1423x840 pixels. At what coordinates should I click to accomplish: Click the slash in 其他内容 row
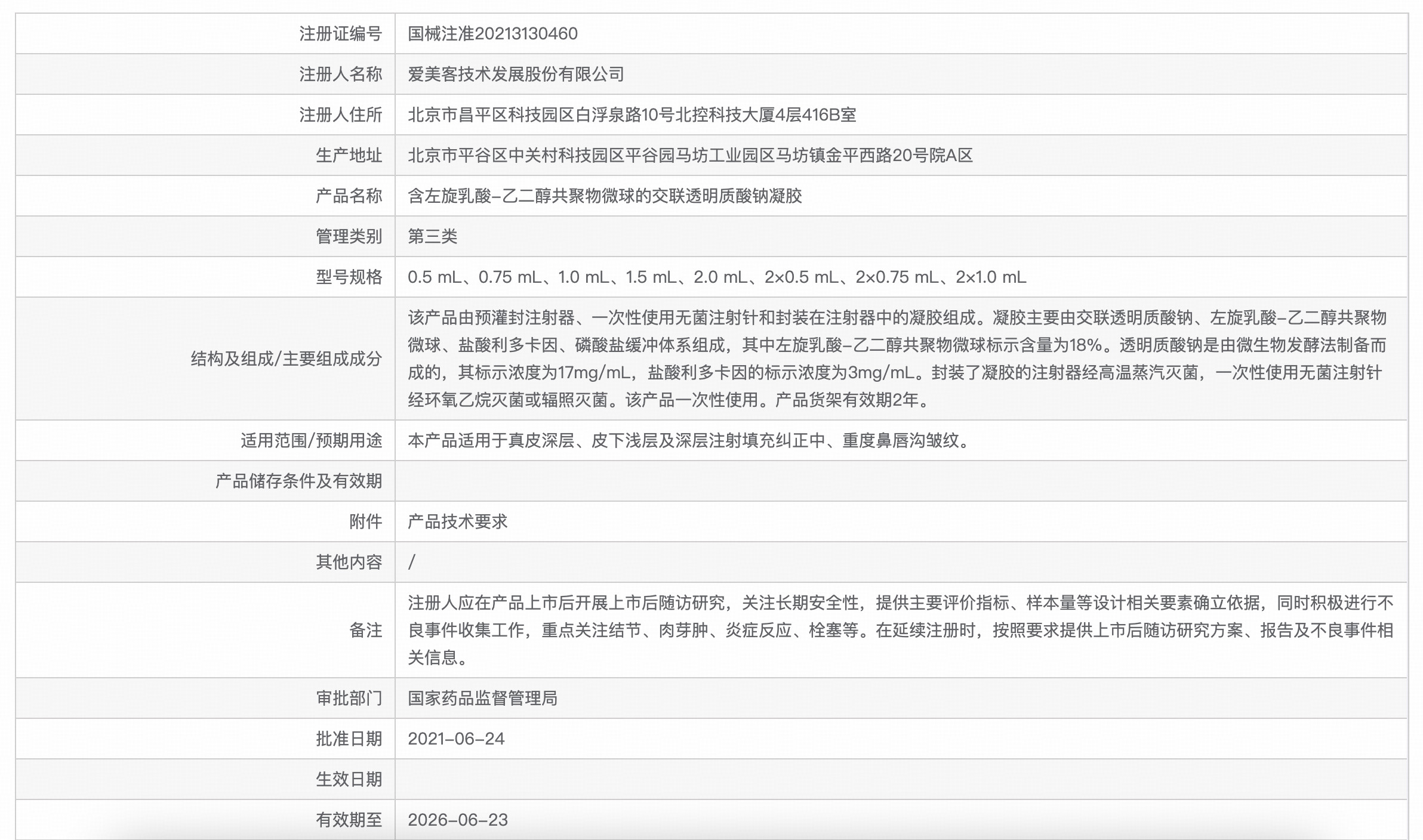click(412, 562)
